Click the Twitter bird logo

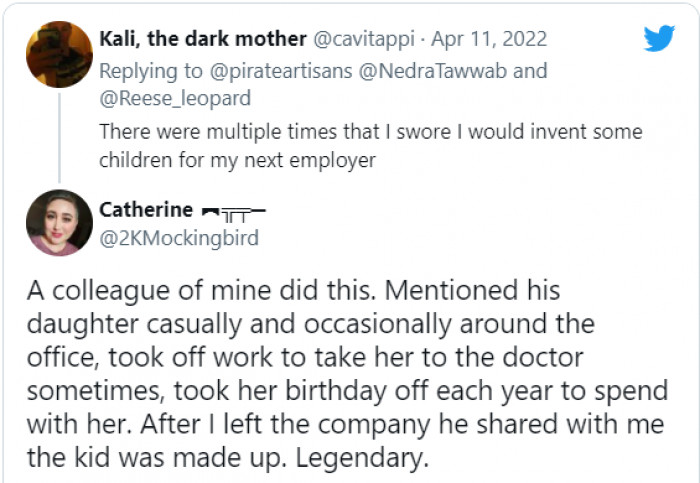(659, 38)
